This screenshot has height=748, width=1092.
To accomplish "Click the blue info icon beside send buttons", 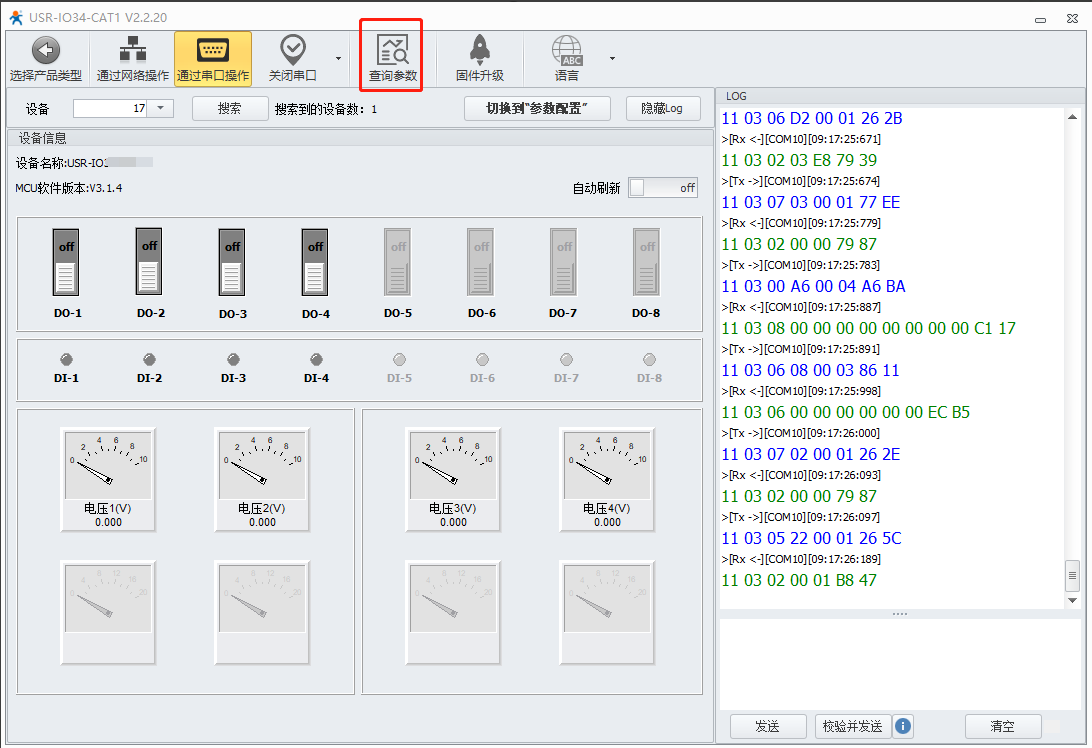I will click(903, 726).
